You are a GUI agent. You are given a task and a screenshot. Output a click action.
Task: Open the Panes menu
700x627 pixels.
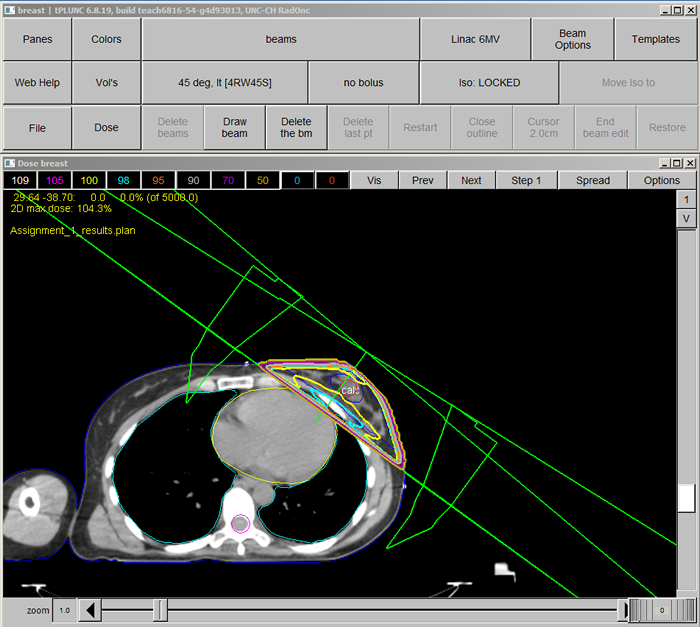tap(36, 39)
